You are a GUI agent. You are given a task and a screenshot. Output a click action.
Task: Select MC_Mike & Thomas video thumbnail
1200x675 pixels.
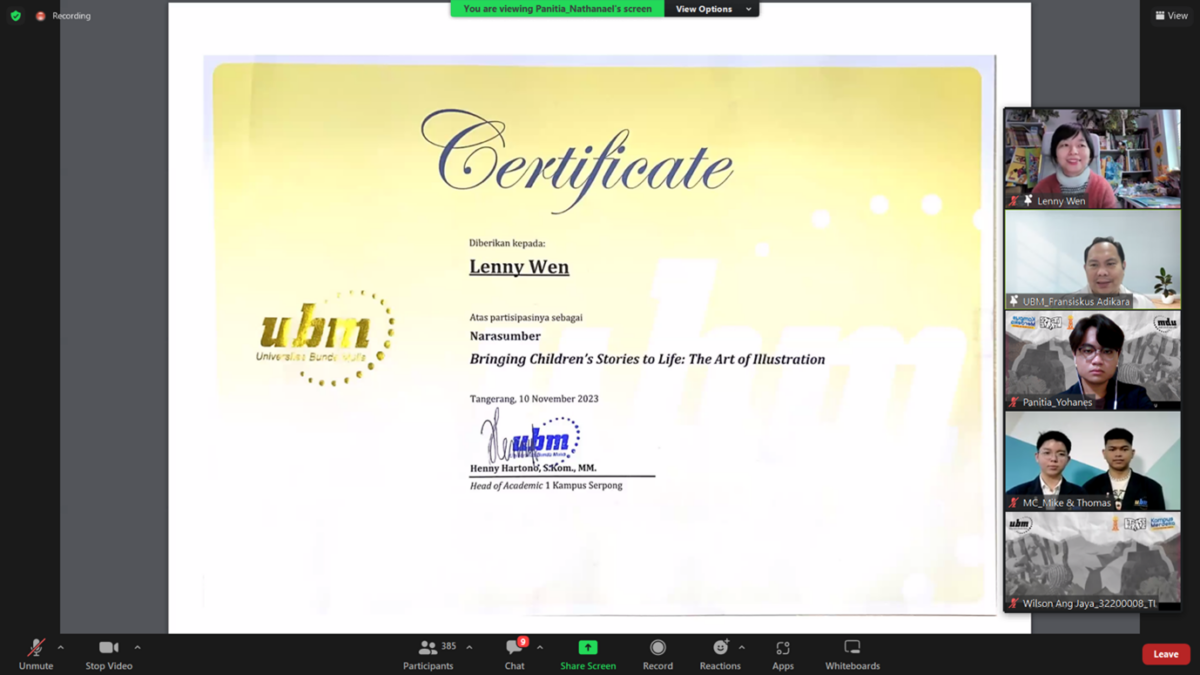[x=1092, y=461]
